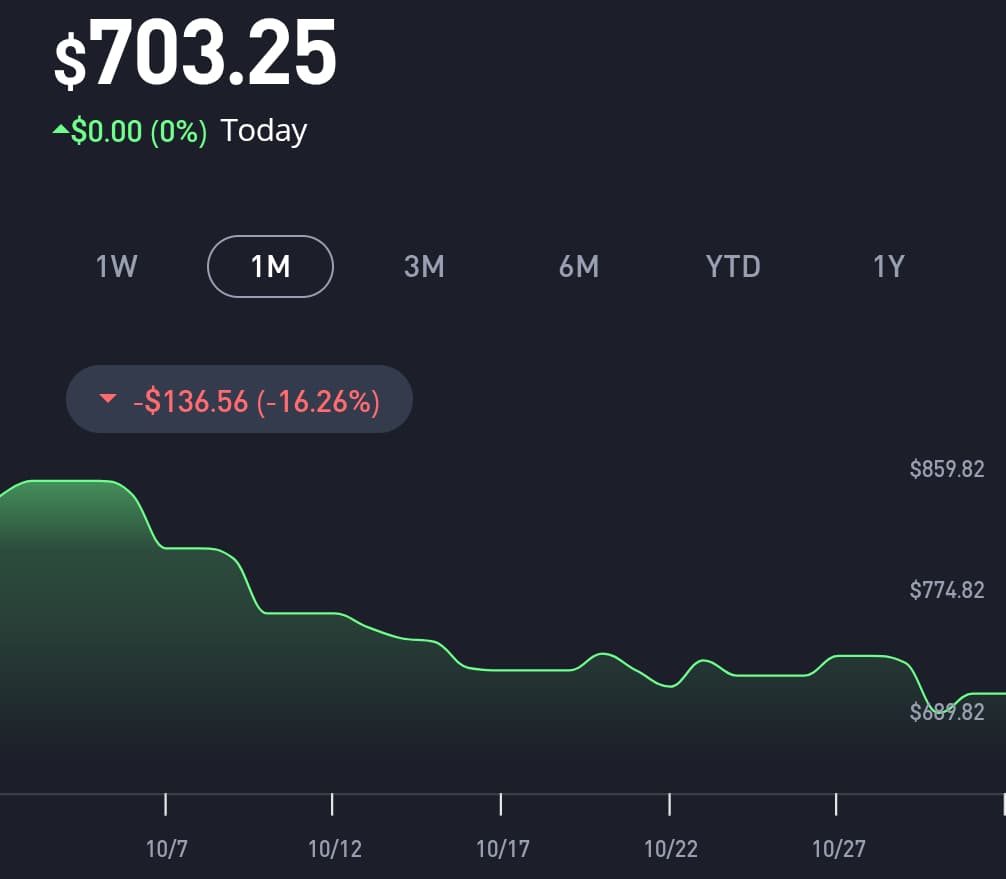Click the $0.00 (0%) daily change text
Image resolution: width=1006 pixels, height=879 pixels.
pos(139,131)
